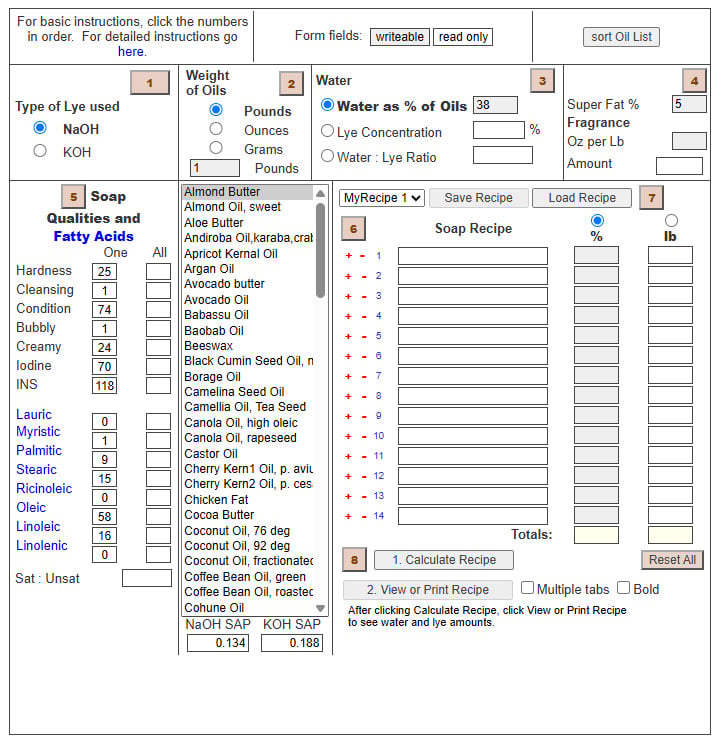Screen dimensions: 717x744
Task: Click the Reset All button
Action: (x=672, y=560)
